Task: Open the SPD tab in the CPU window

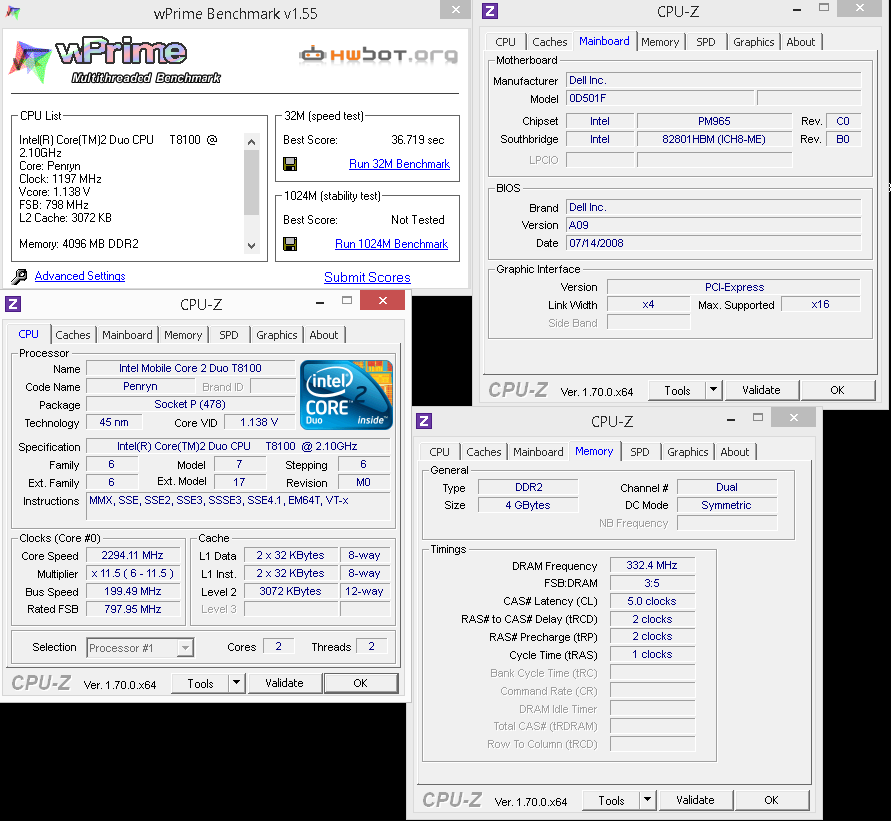Action: click(x=228, y=335)
